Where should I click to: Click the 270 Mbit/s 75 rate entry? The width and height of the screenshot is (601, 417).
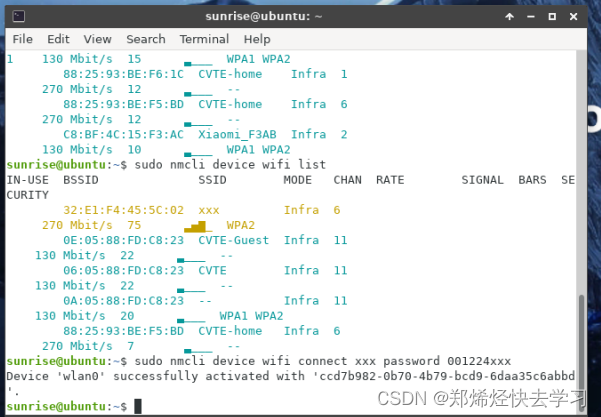coord(92,225)
